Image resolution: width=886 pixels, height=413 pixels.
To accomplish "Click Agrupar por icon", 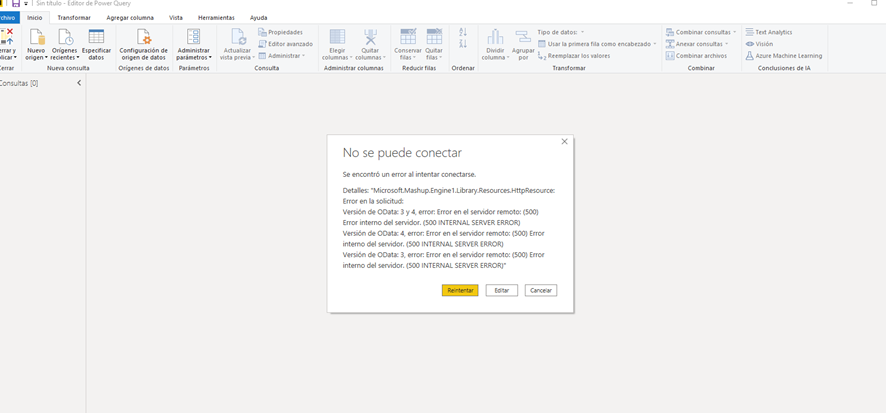I will click(x=523, y=37).
